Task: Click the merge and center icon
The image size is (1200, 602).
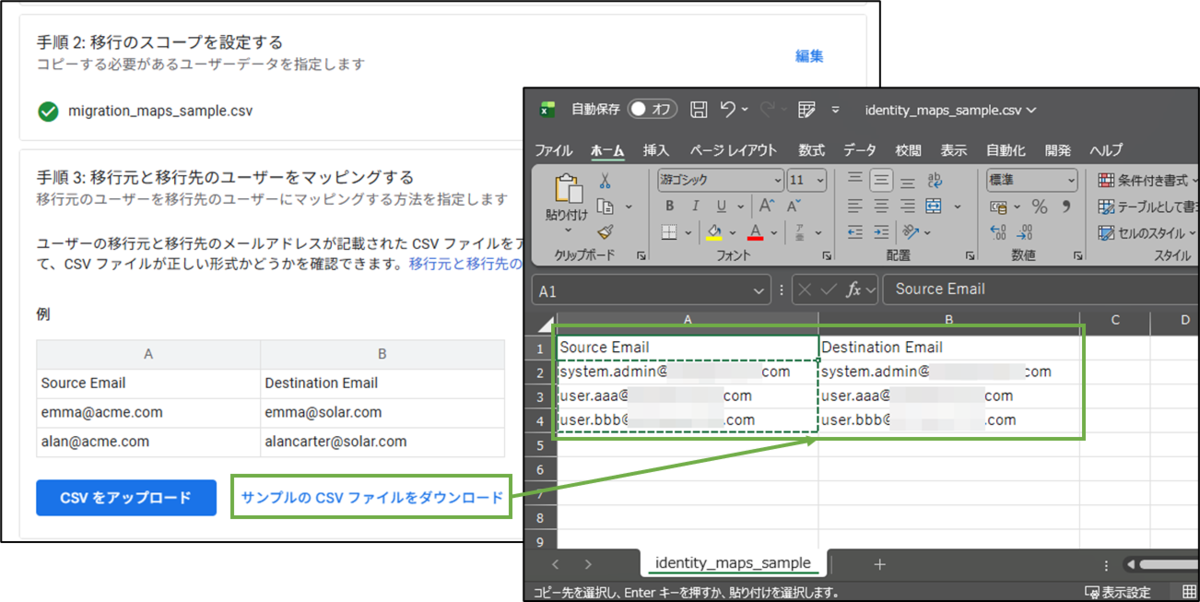Action: 934,206
